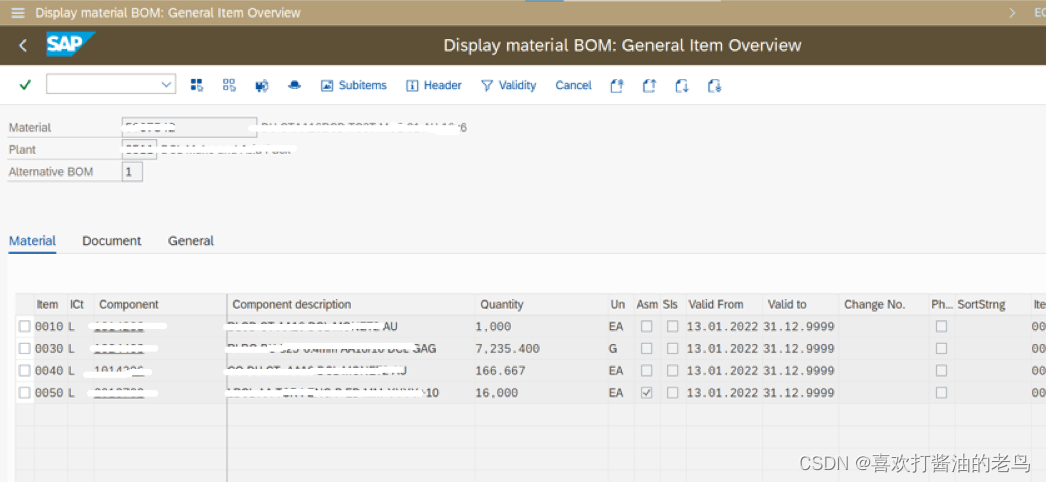Toggle Ph checkbox for item 0050

tap(941, 393)
